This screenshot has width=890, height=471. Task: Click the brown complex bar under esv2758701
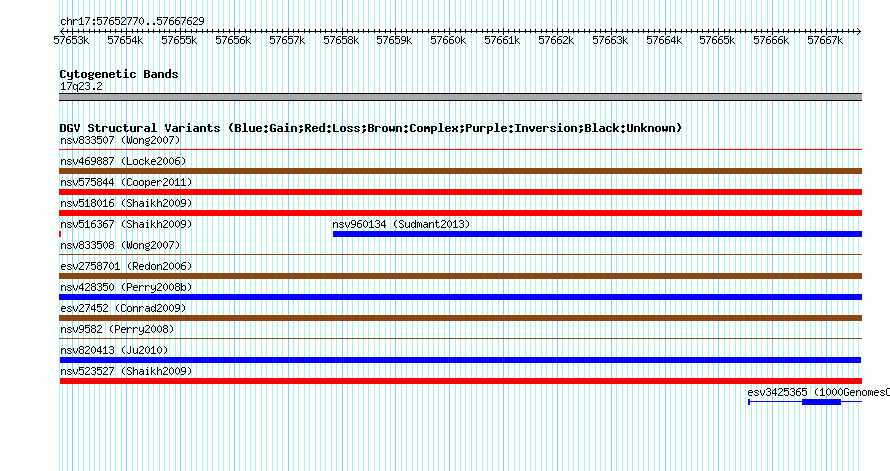[460, 276]
